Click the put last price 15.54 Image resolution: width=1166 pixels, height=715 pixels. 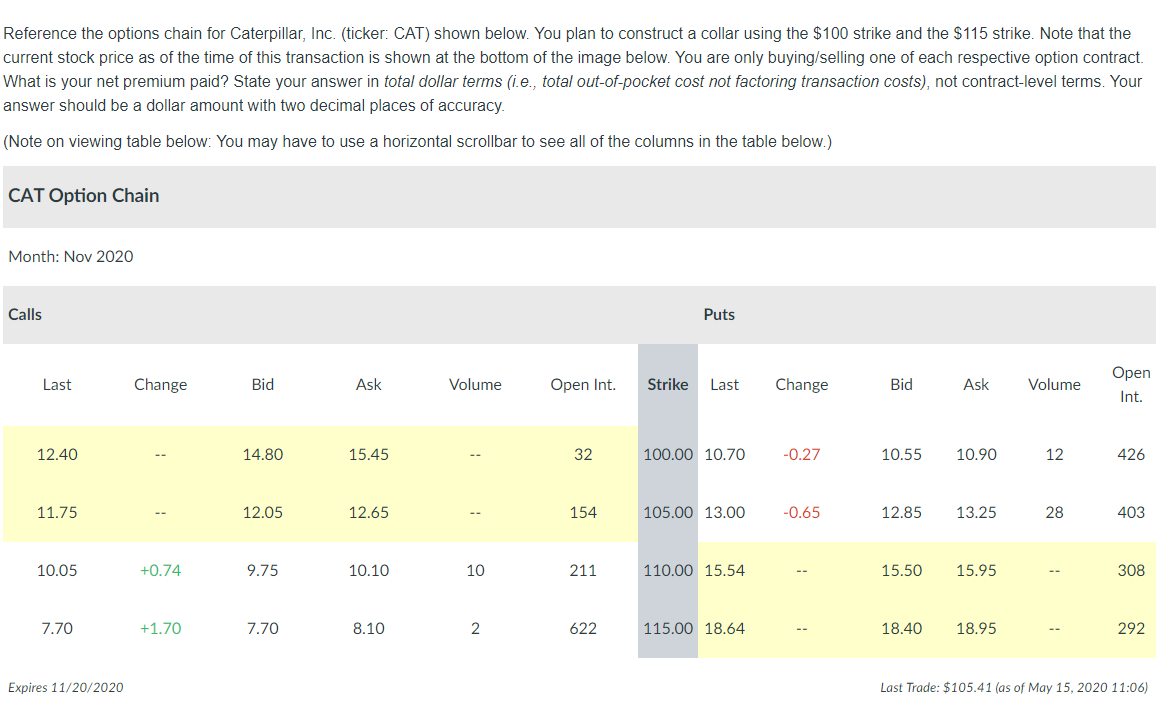point(724,570)
